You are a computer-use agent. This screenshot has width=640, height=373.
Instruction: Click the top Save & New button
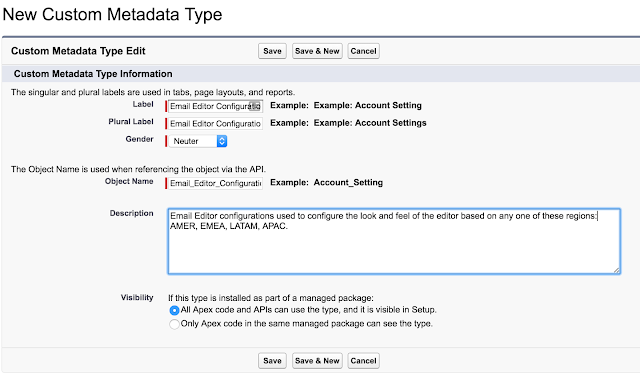[317, 51]
